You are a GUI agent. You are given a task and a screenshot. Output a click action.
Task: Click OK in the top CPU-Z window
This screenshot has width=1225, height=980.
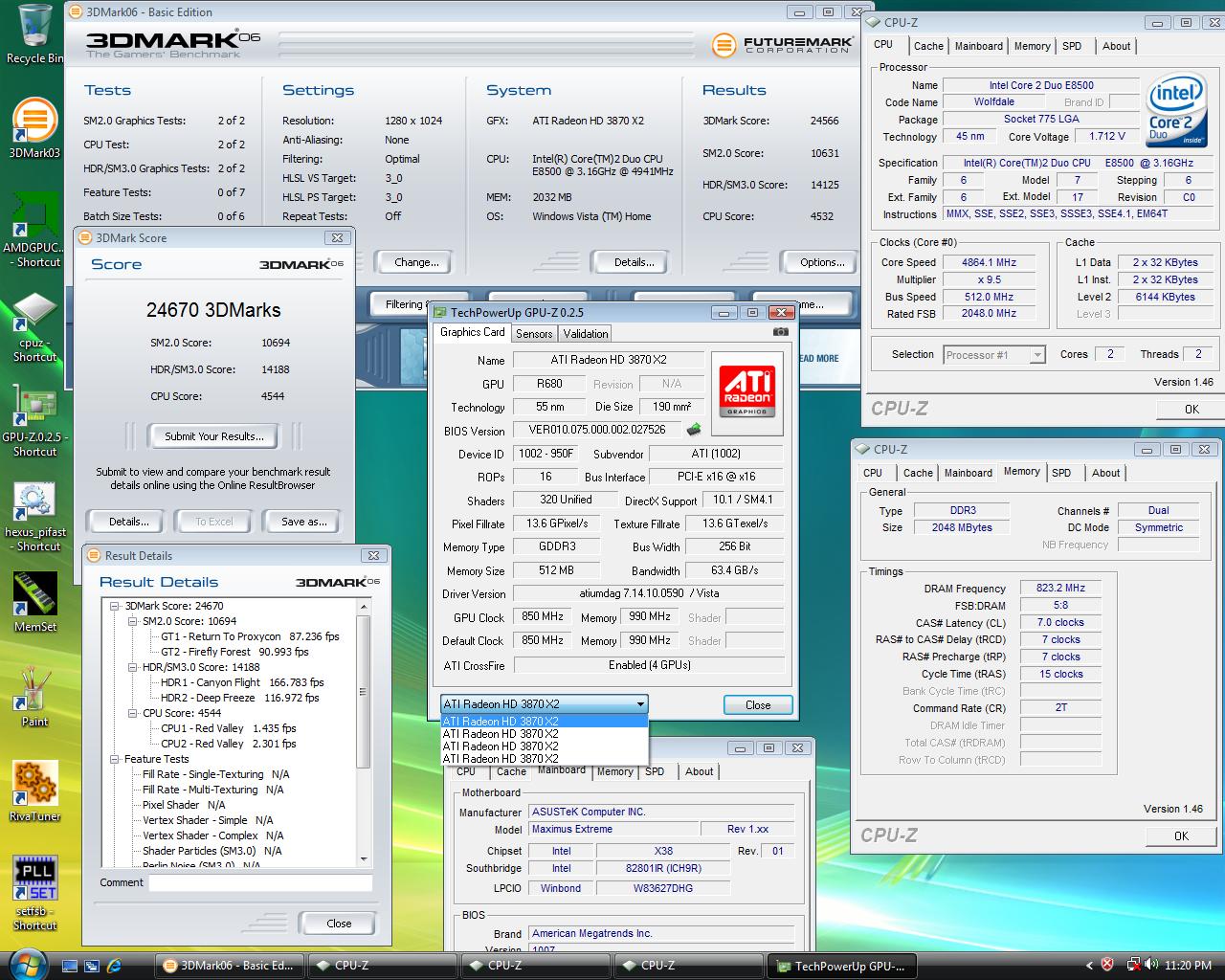[1191, 409]
